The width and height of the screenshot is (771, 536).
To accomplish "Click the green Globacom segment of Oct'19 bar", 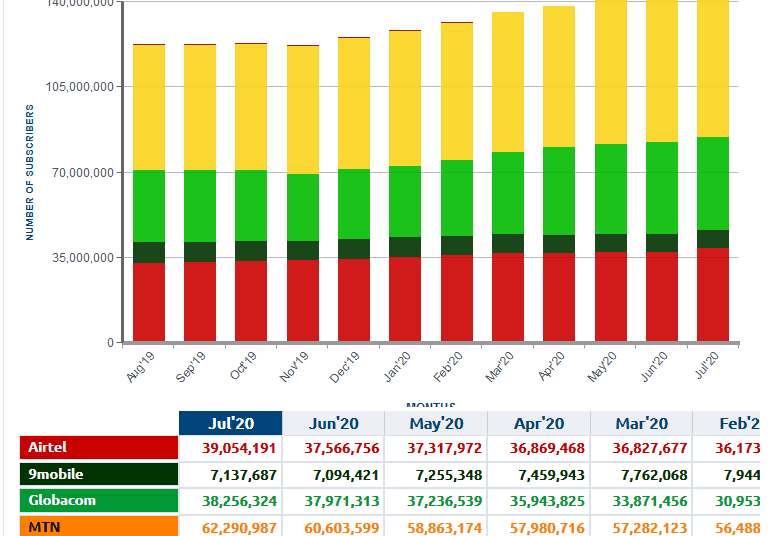I will pyautogui.click(x=251, y=206).
